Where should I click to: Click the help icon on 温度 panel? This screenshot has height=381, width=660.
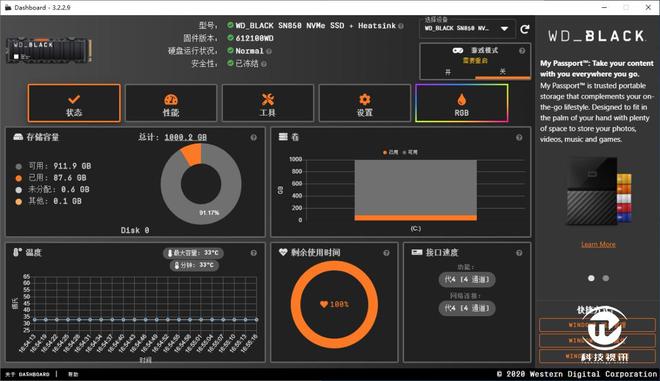coord(253,253)
